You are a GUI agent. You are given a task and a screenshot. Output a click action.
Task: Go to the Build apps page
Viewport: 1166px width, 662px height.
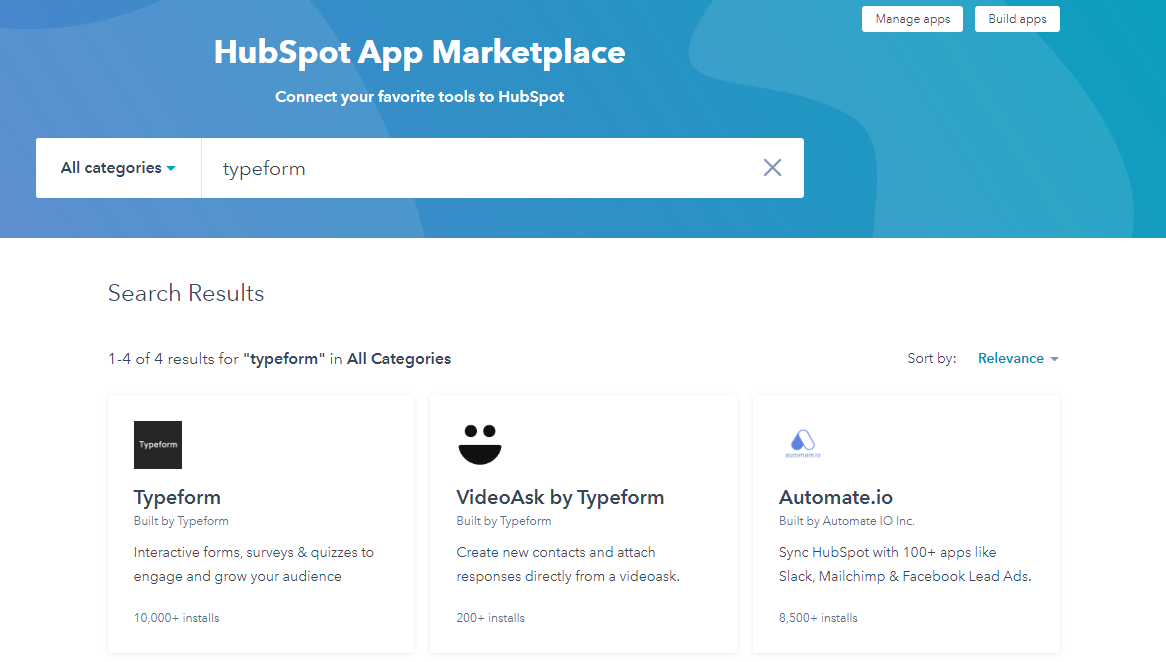[1017, 19]
